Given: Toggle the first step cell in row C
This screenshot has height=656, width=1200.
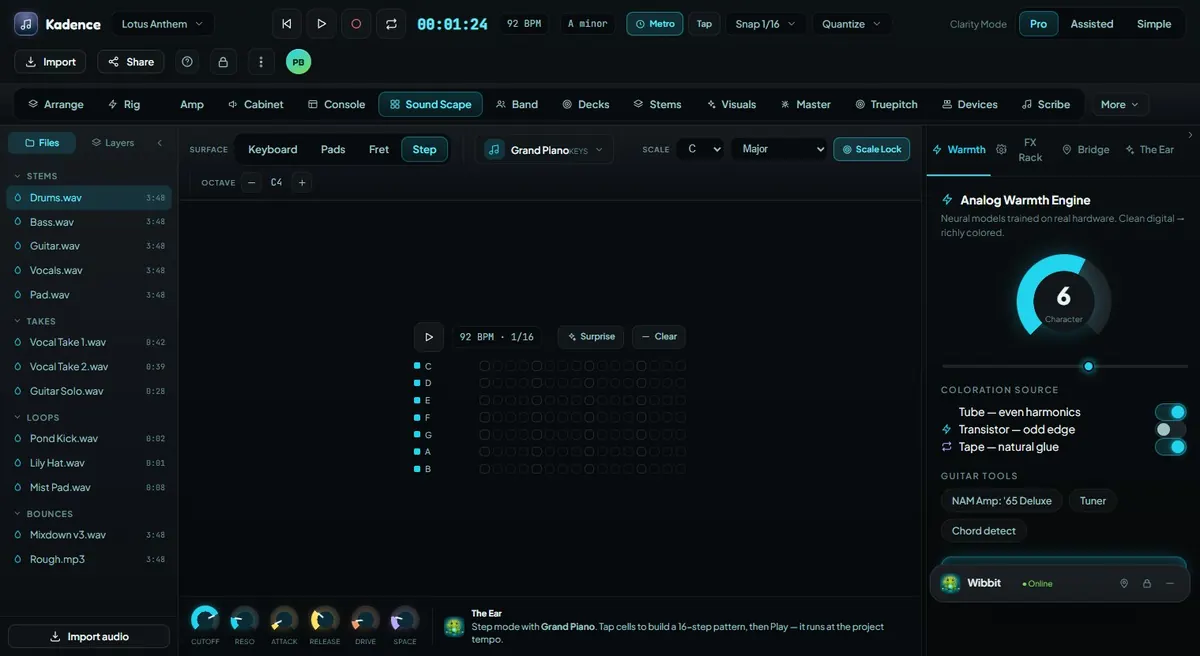Looking at the screenshot, I should click(485, 366).
